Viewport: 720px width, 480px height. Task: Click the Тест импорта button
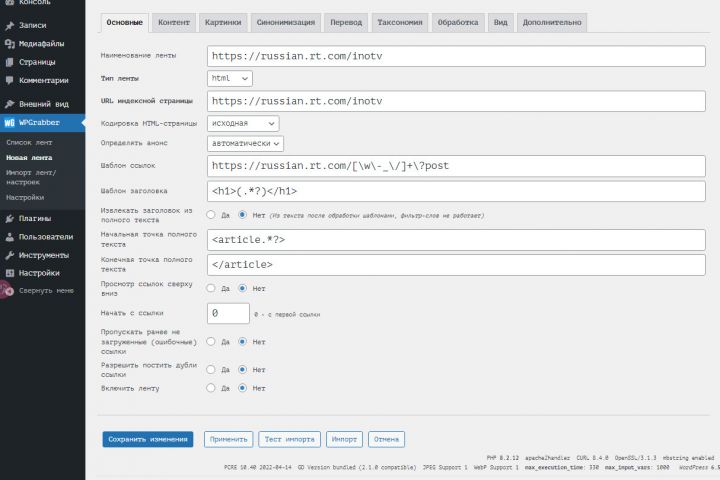(x=289, y=440)
